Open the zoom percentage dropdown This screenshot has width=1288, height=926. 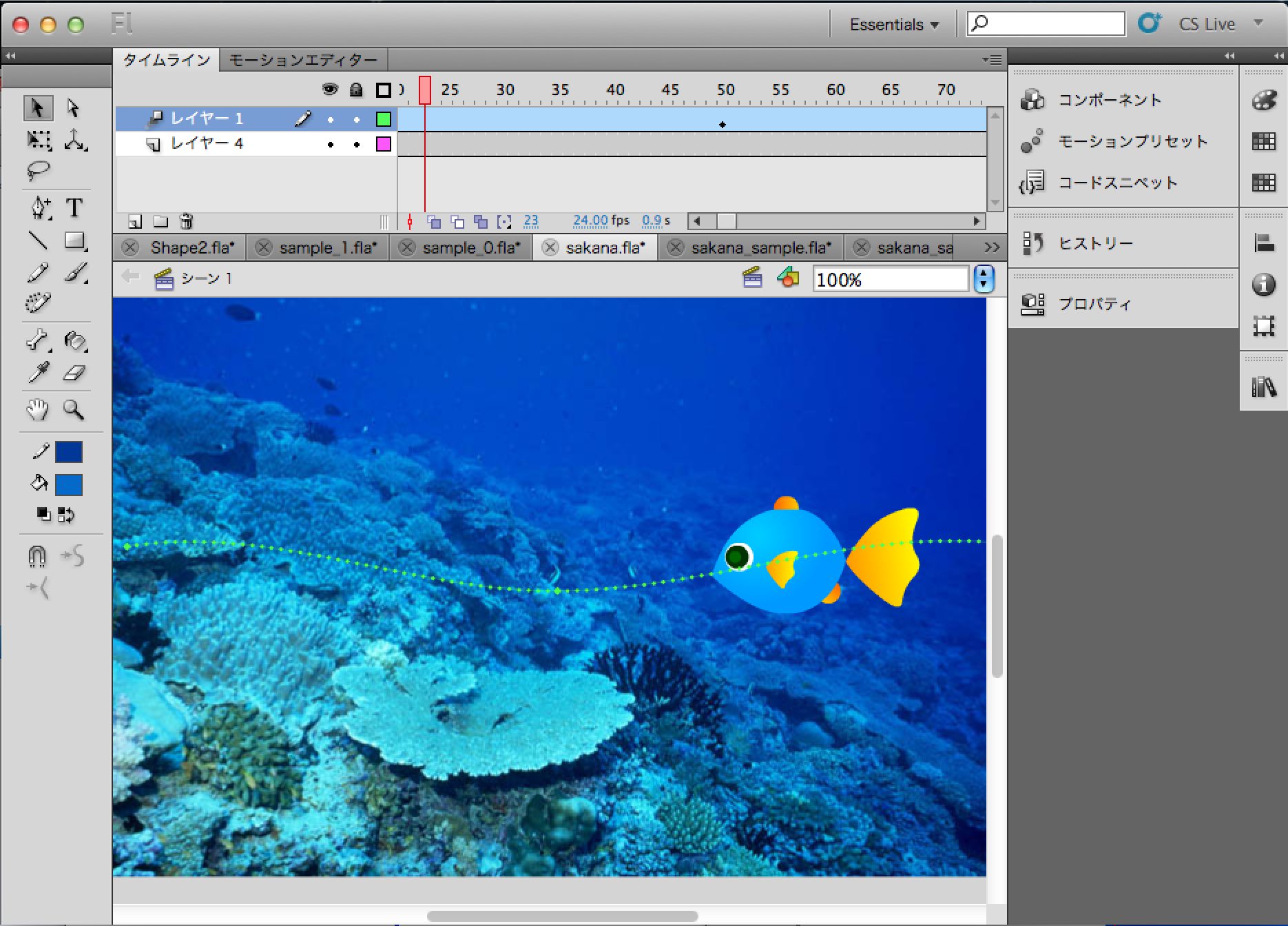point(984,279)
